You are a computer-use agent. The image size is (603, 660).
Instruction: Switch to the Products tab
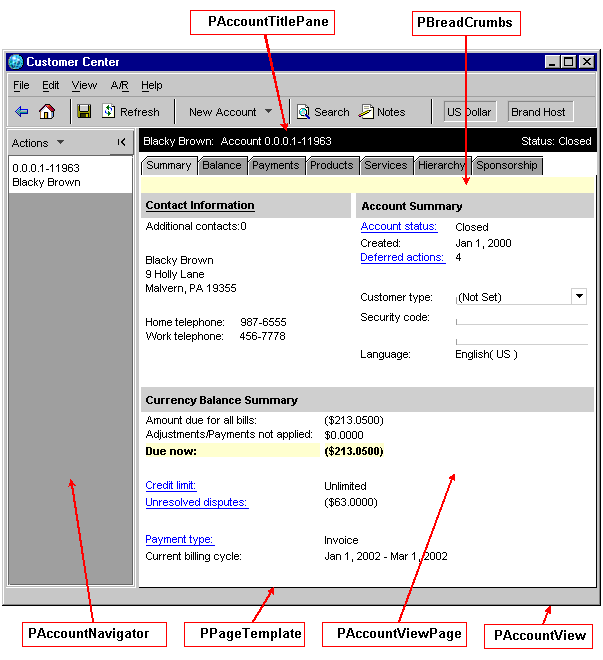[x=332, y=165]
